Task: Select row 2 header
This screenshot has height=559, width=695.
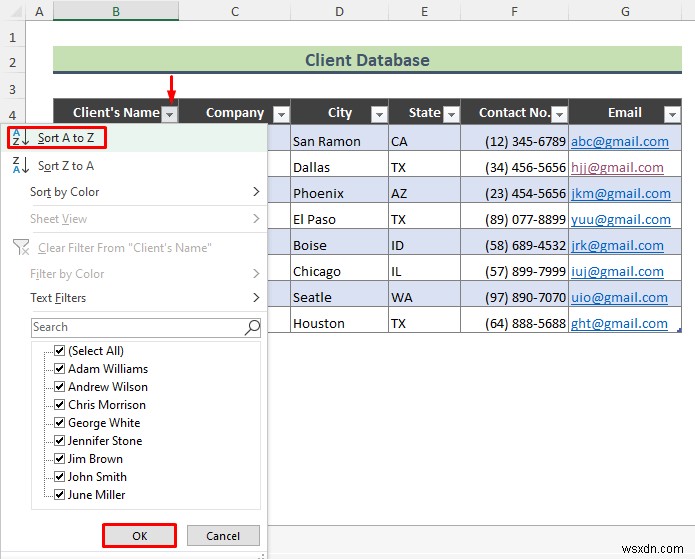Action: [13, 63]
